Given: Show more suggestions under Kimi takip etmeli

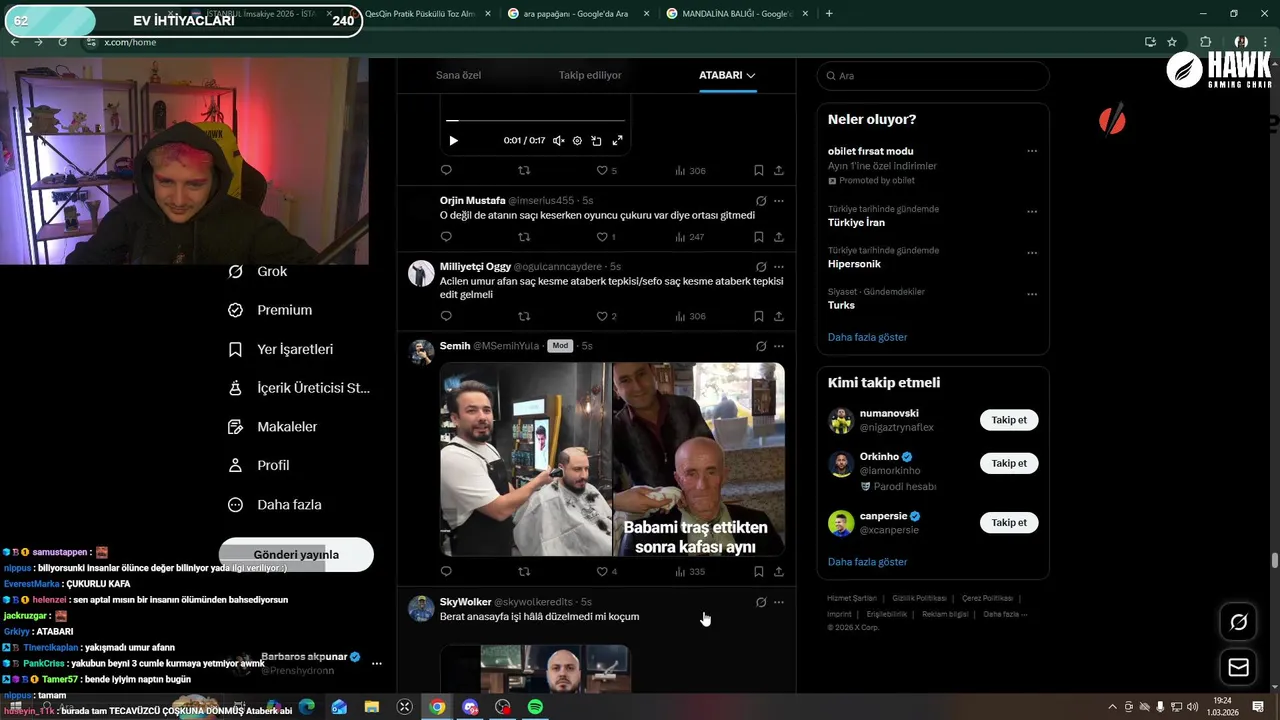Looking at the screenshot, I should coord(867,562).
